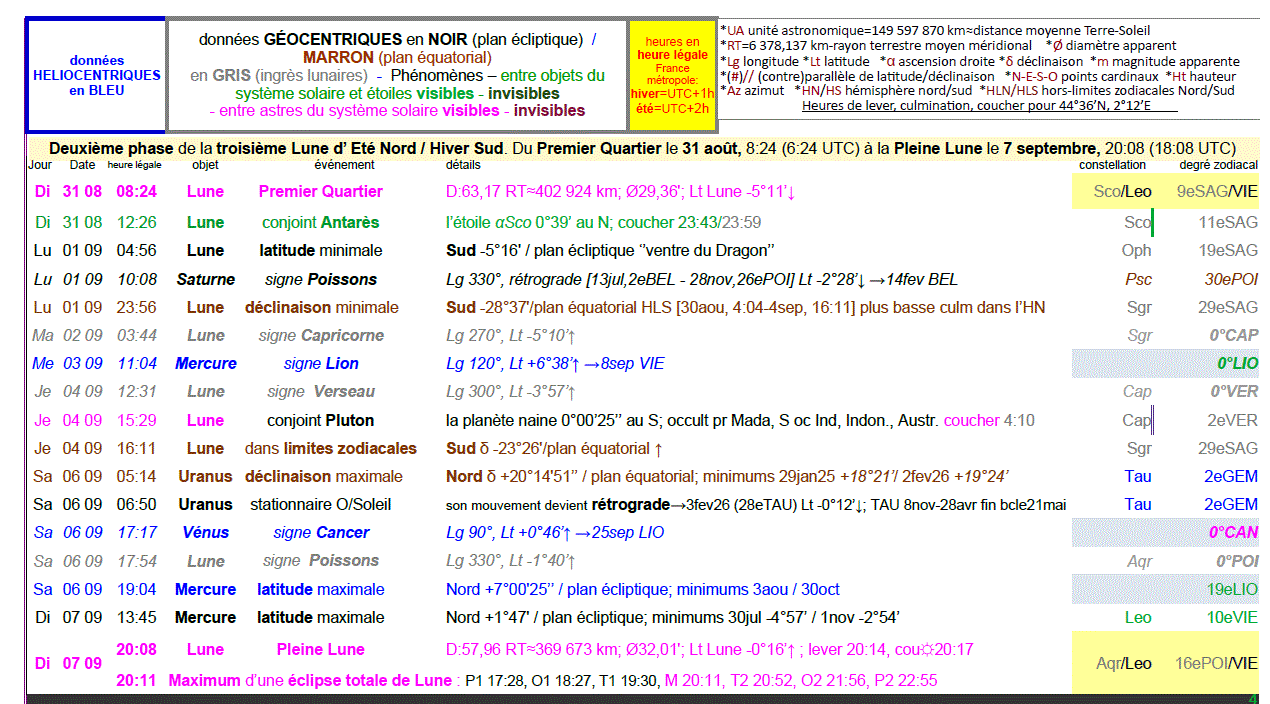The image size is (1270, 704).
Task: Select the 0°CAN zodiac degree cell
Action: 1232,533
